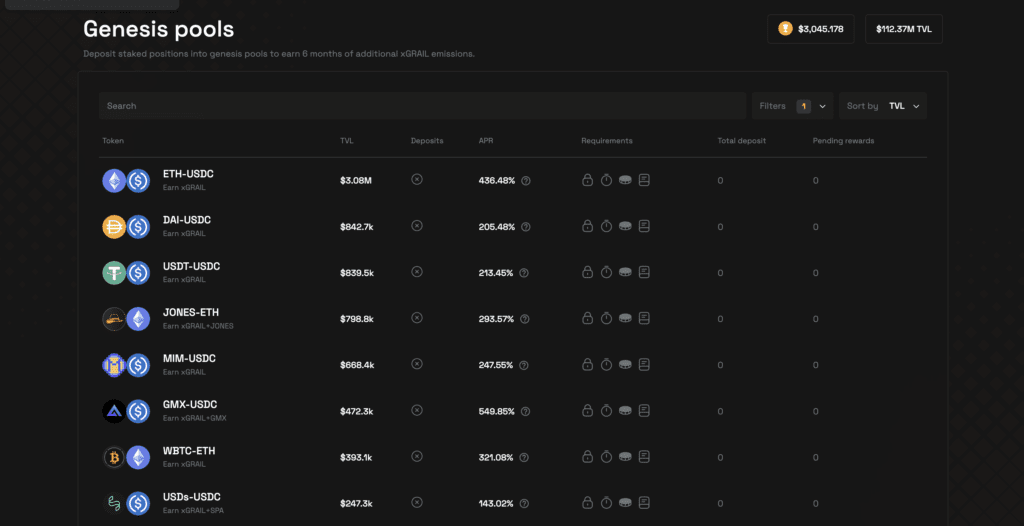Click the 549.85% APR value
The height and width of the screenshot is (526, 1024).
click(x=496, y=411)
